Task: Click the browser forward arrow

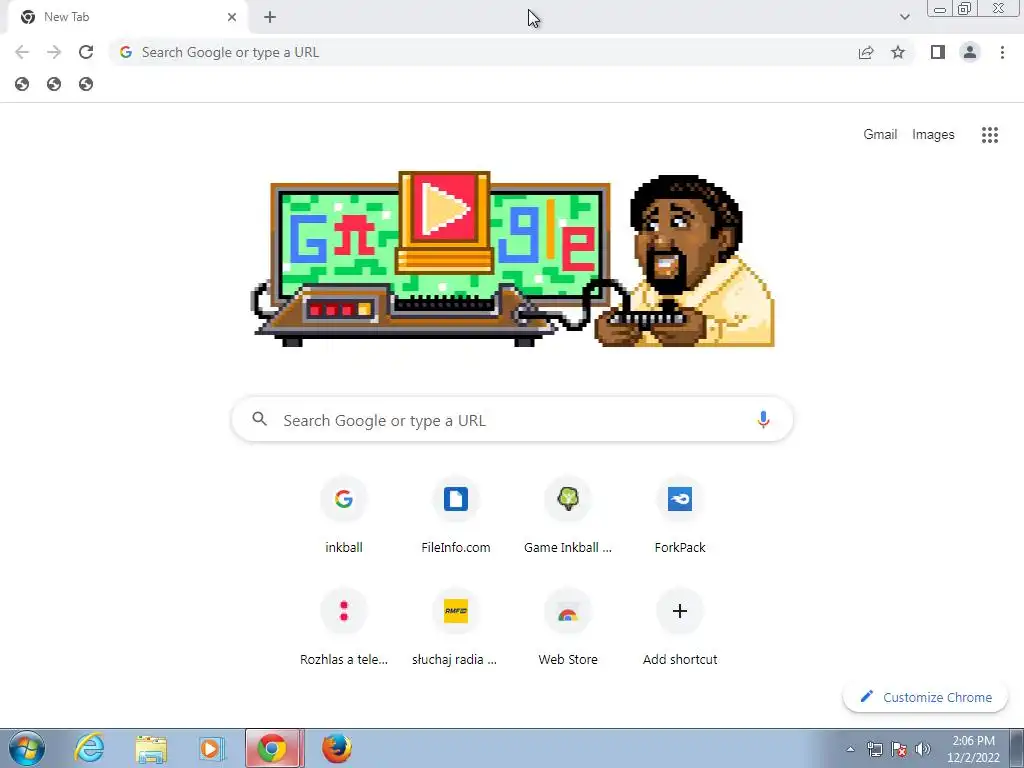Action: (54, 52)
